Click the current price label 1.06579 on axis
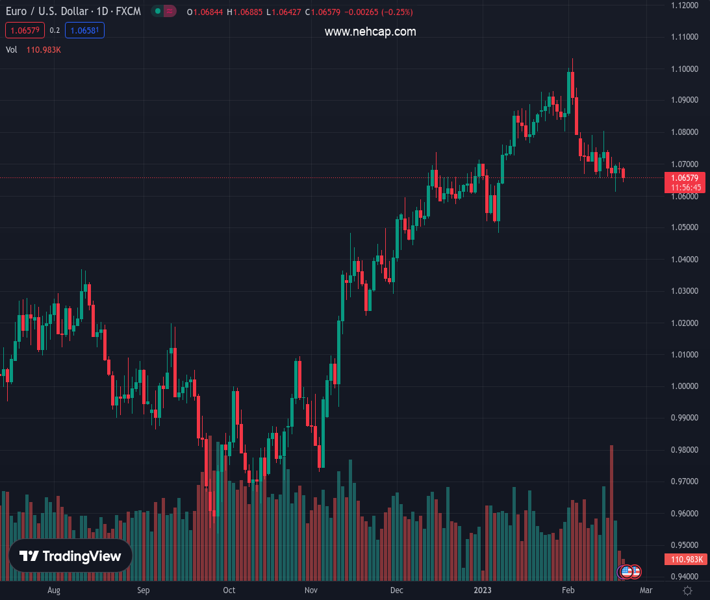The image size is (710, 600). tap(685, 182)
